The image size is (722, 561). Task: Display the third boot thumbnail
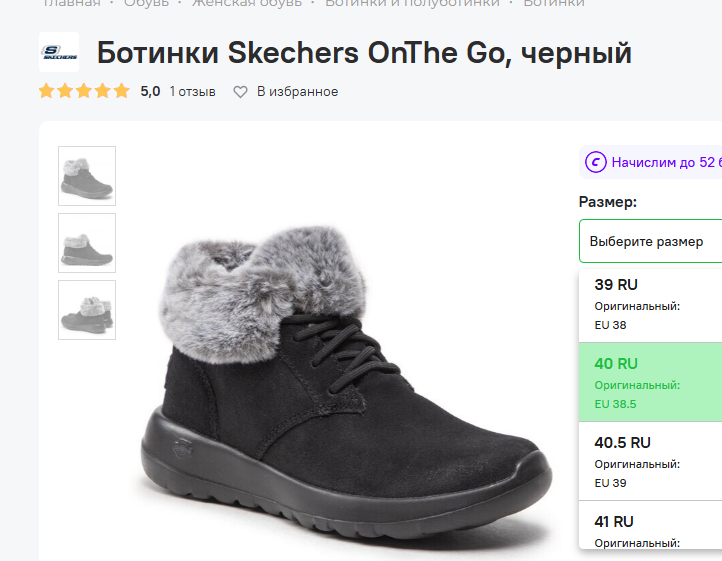[x=87, y=309]
